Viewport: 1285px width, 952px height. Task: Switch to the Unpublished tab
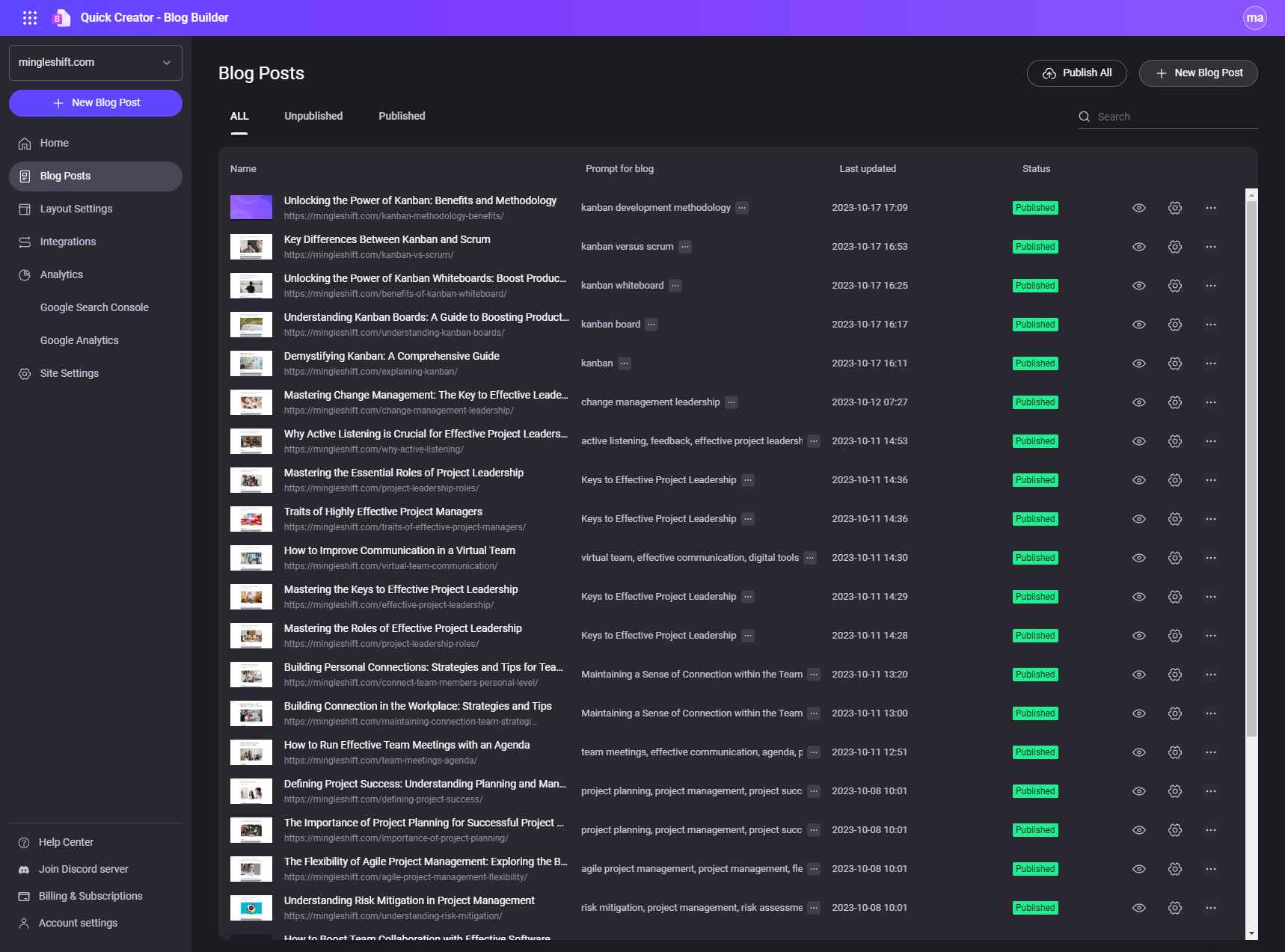point(313,116)
